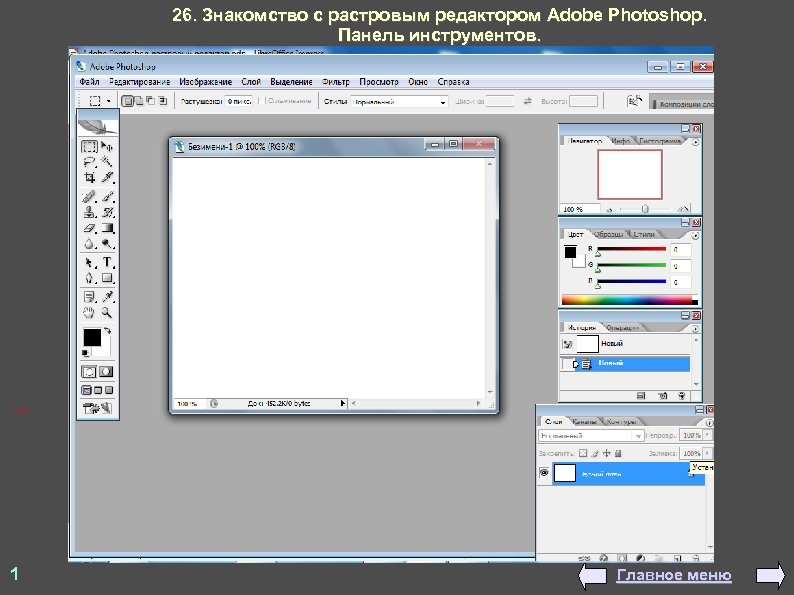Select the Slice tool
Viewport: 794px width, 595px height.
(107, 178)
